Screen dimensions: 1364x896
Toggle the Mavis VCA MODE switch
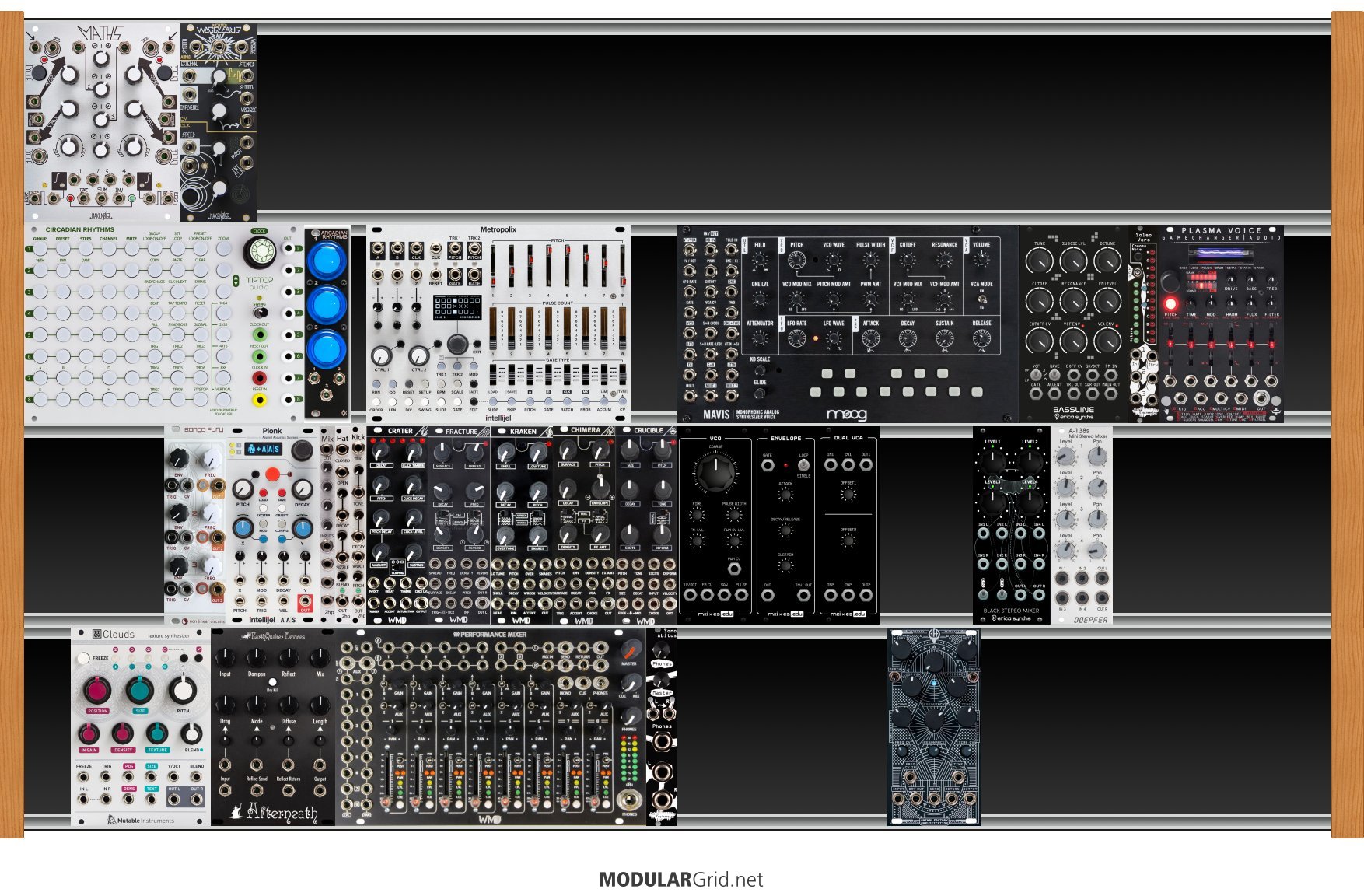[x=982, y=299]
